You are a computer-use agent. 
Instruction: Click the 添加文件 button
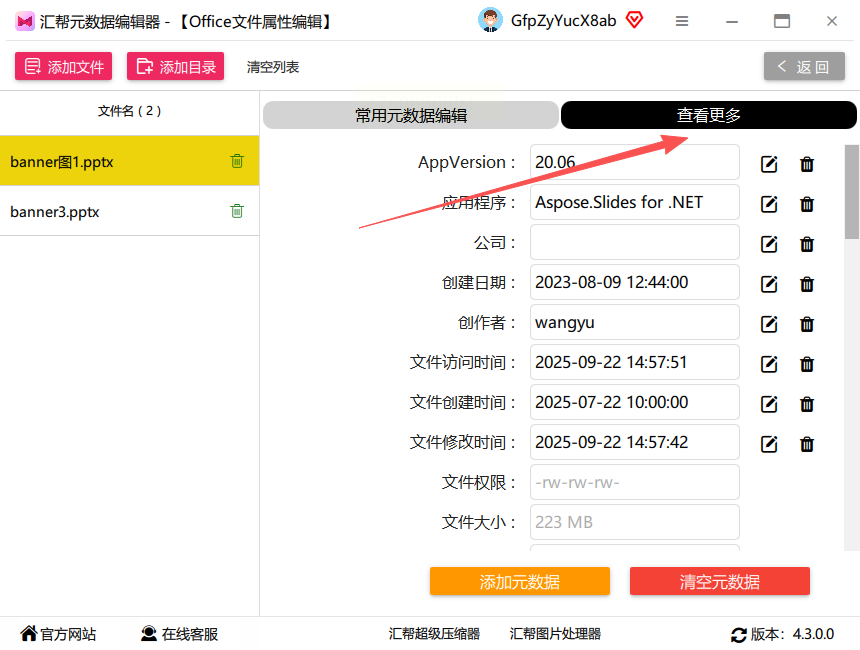(x=64, y=66)
